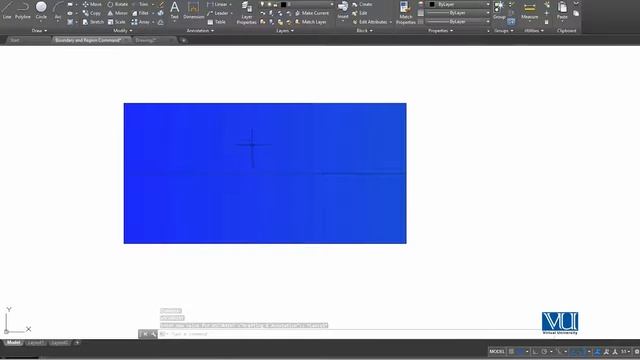Toggle ortho mode in status bar

pyautogui.click(x=535, y=351)
